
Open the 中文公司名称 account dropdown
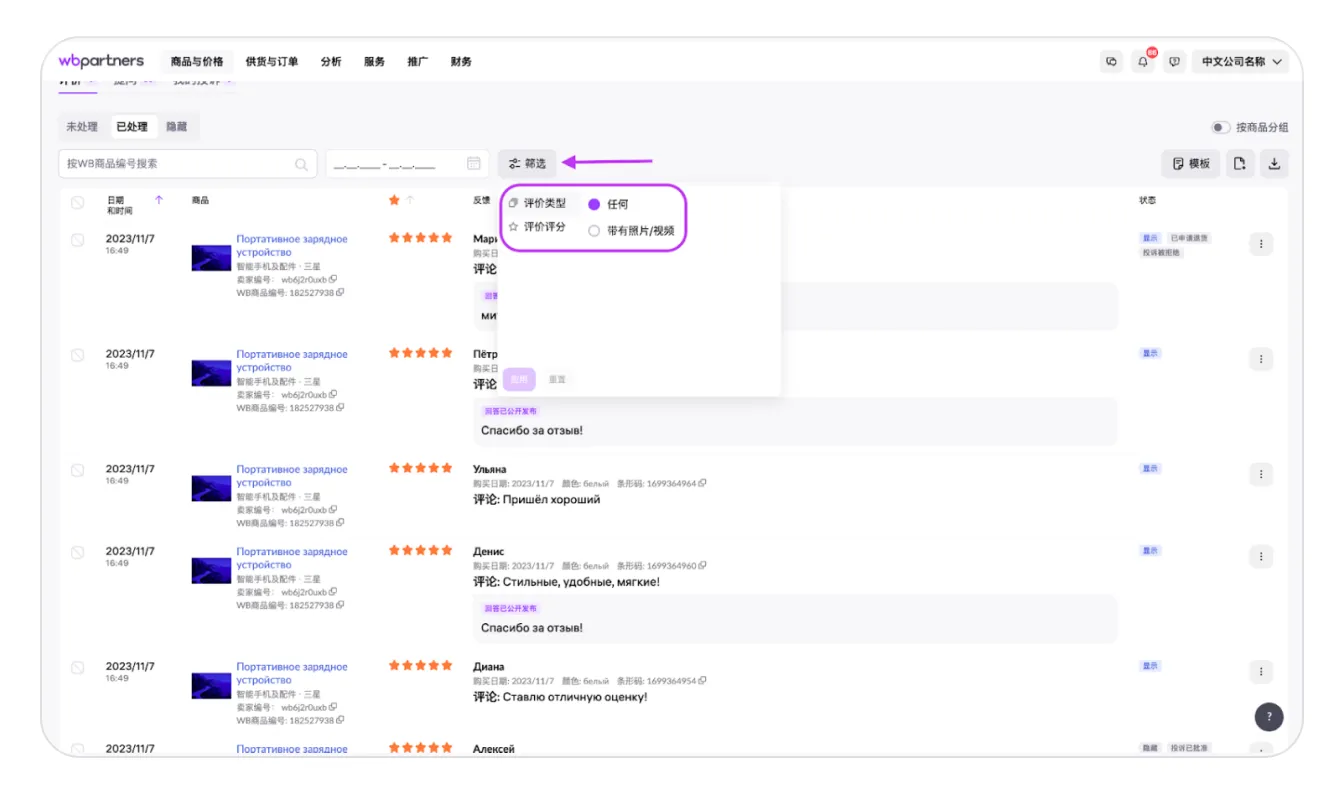click(x=1241, y=62)
